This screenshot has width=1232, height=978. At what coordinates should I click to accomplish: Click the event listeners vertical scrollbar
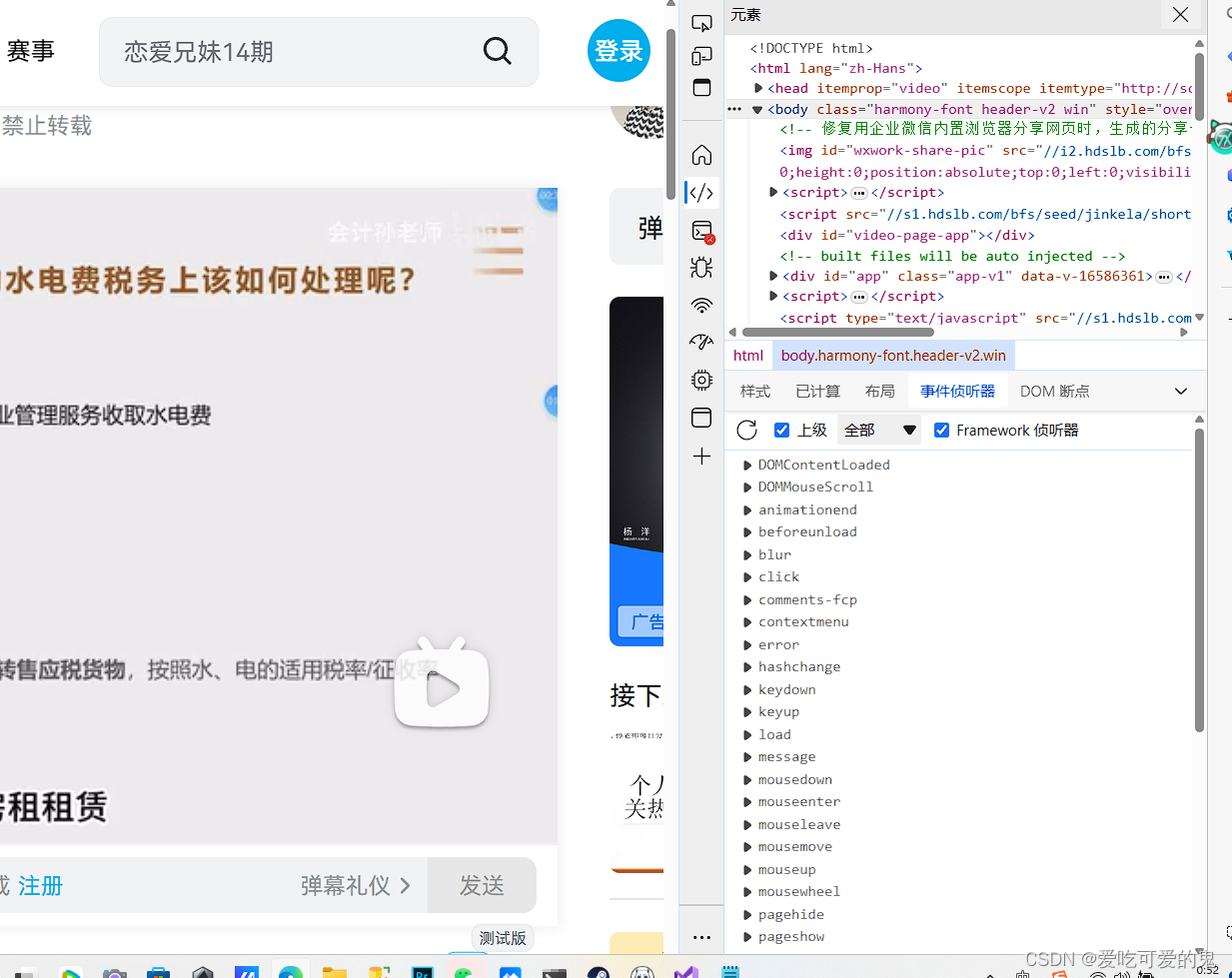(x=1199, y=579)
